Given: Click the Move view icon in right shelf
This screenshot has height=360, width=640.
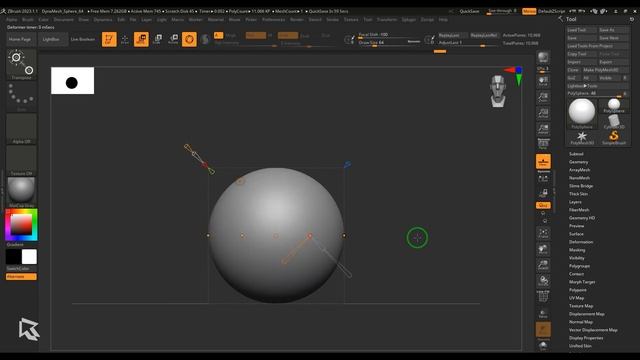Looking at the screenshot, I should pyautogui.click(x=543, y=249).
